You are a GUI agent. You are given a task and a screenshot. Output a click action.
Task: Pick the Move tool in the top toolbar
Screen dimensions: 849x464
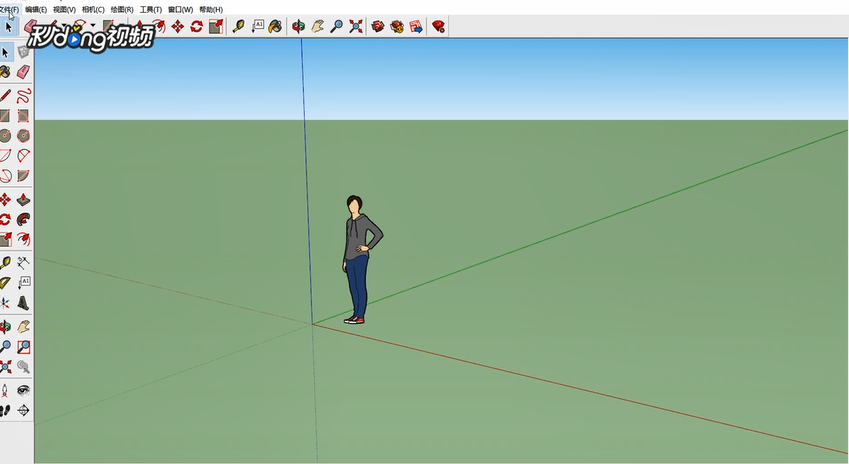tap(178, 27)
